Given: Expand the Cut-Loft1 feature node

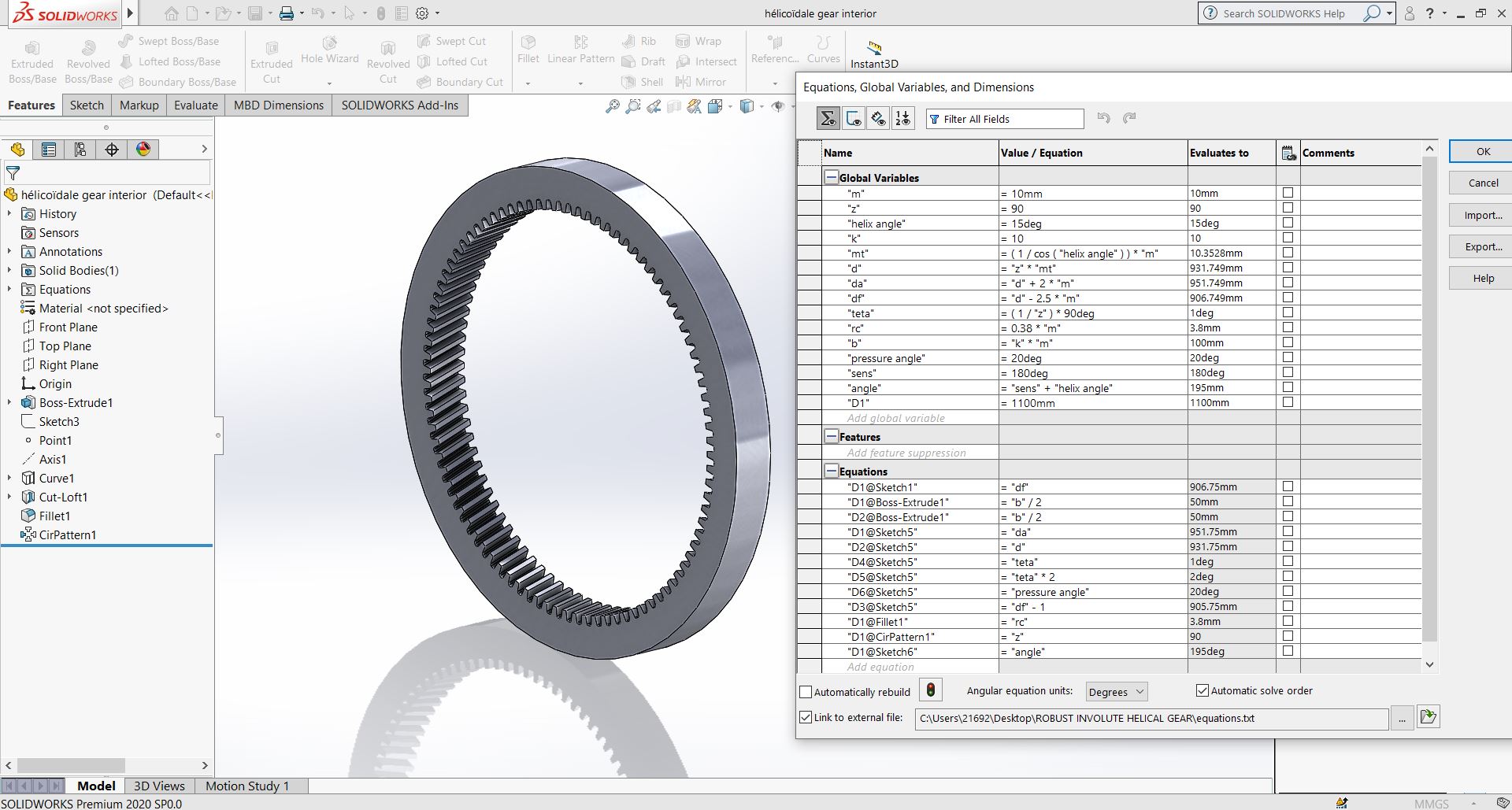Looking at the screenshot, I should pyautogui.click(x=9, y=497).
